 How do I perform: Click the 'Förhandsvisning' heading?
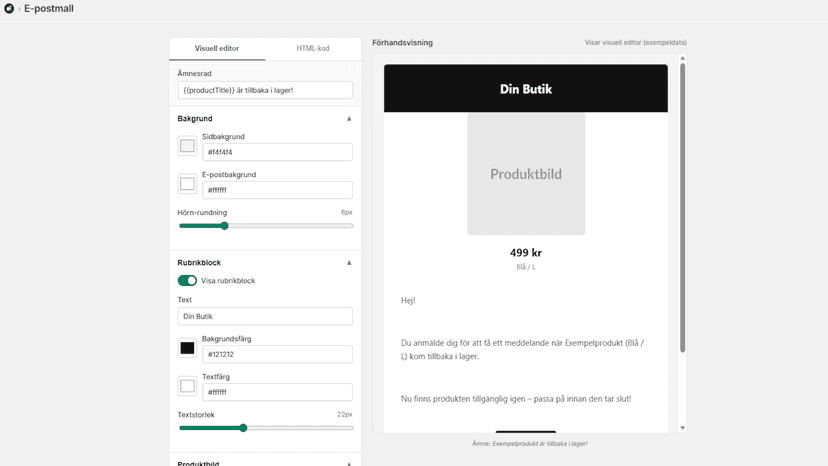click(x=402, y=43)
